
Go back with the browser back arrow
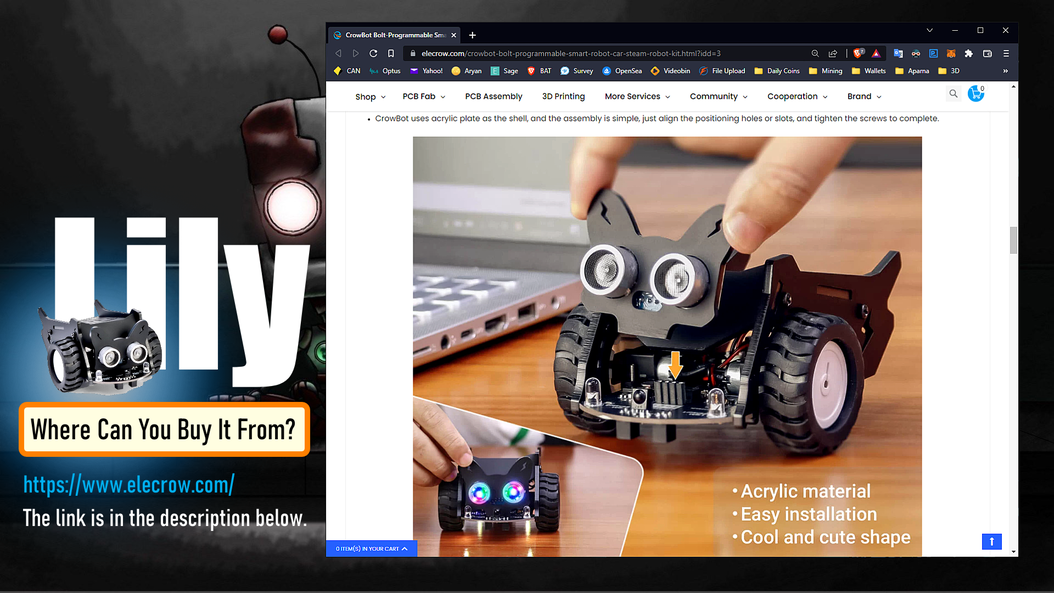tap(338, 53)
